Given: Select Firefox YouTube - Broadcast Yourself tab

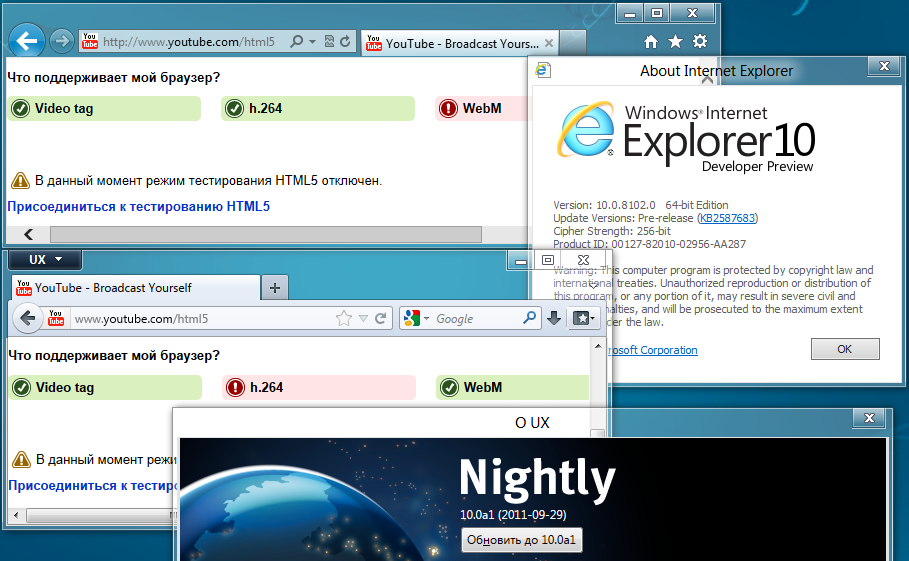Looking at the screenshot, I should [136, 287].
